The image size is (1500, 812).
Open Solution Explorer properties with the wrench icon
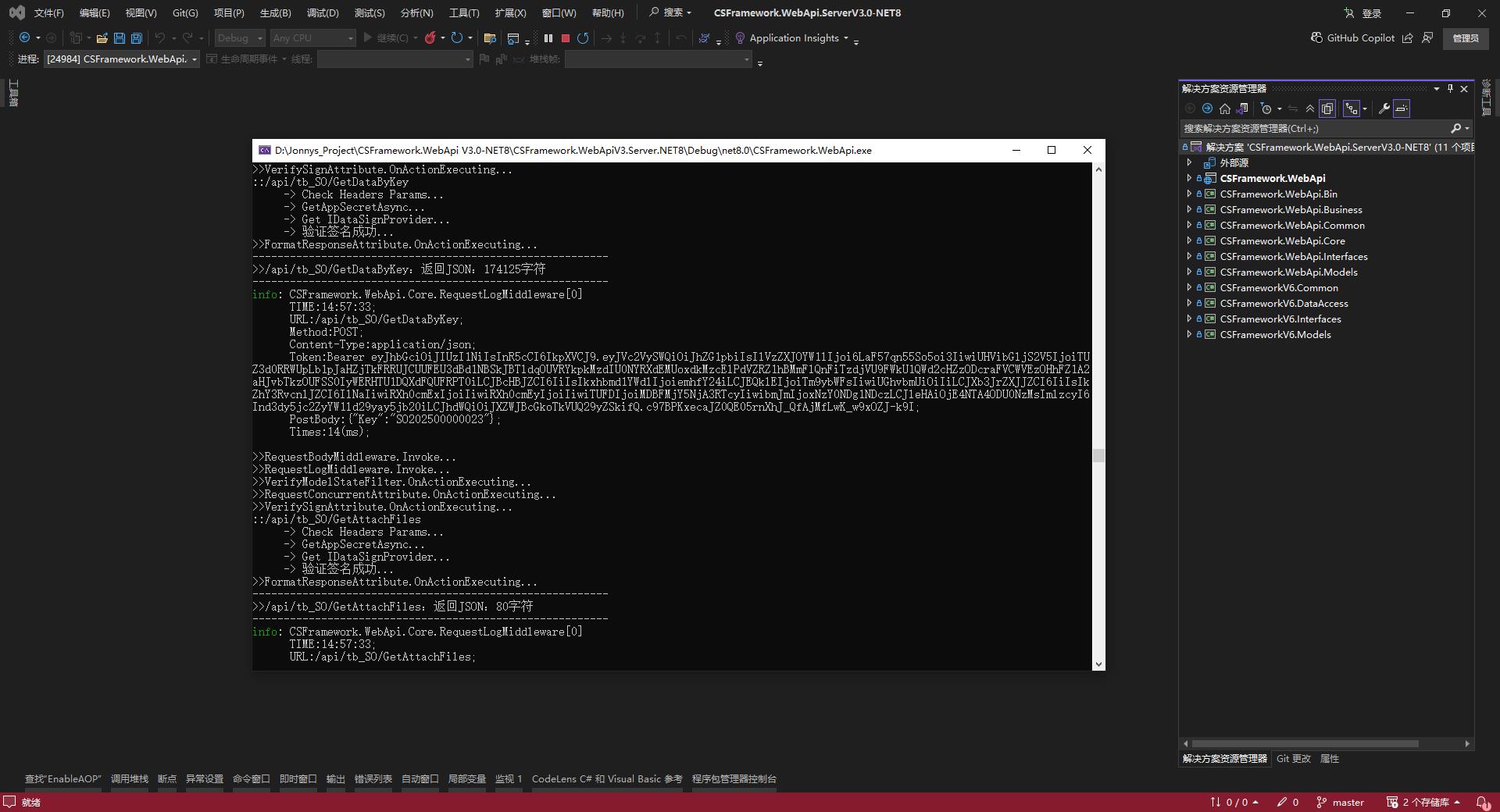1384,109
